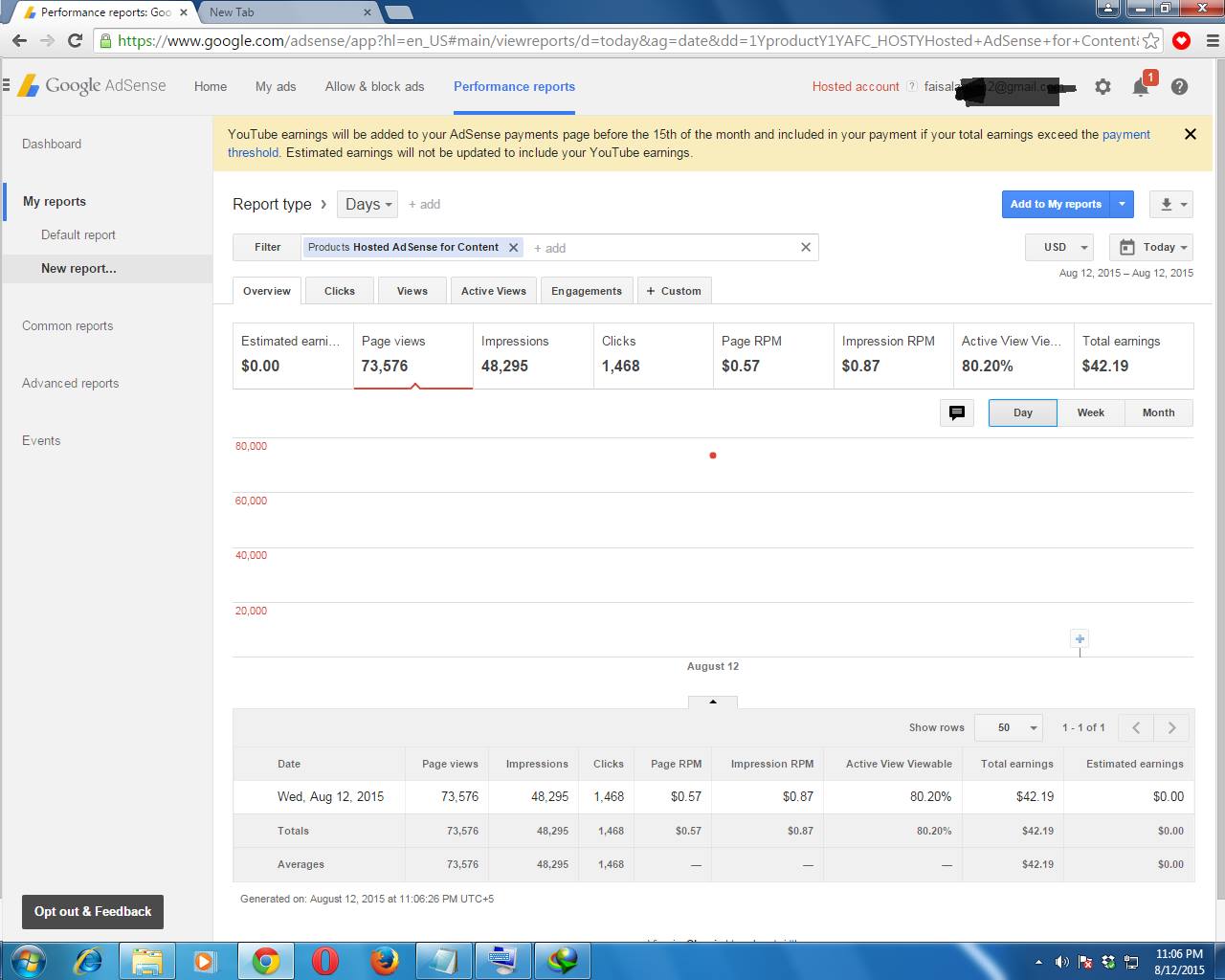1225x980 pixels.
Task: Open the Show rows 50 dropdown
Action: [1008, 727]
